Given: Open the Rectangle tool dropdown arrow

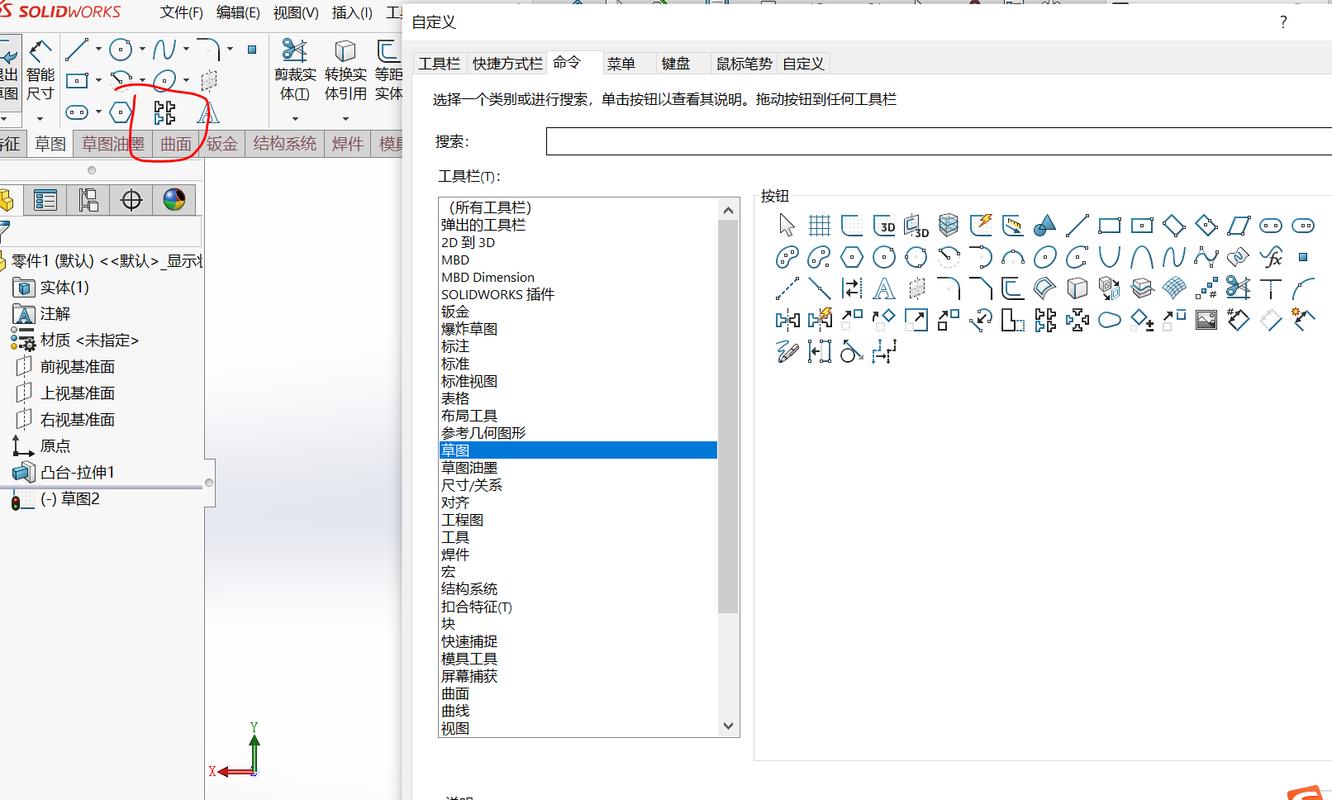Looking at the screenshot, I should (x=99, y=80).
